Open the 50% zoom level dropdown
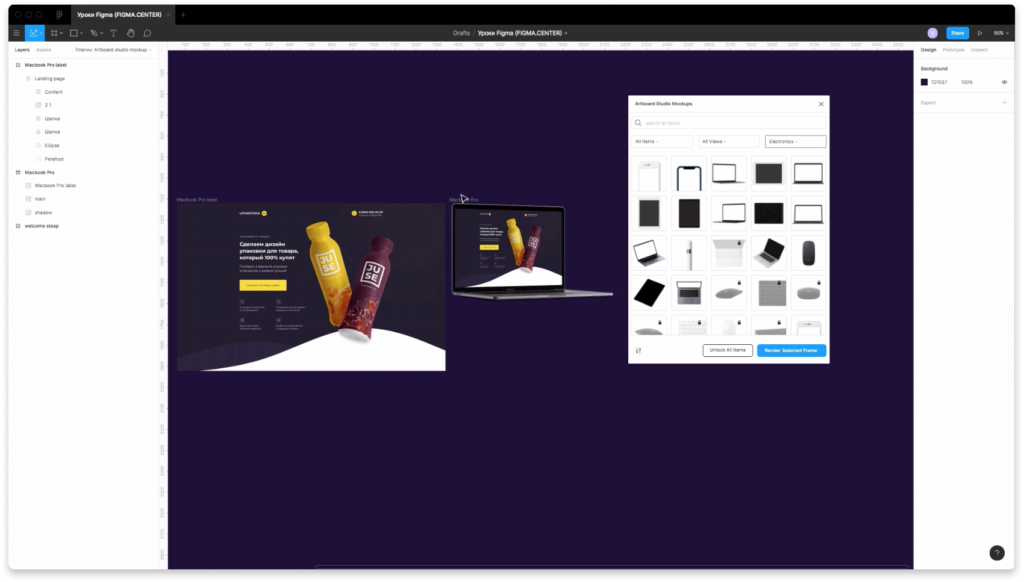The width and height of the screenshot is (1024, 582). coord(999,33)
